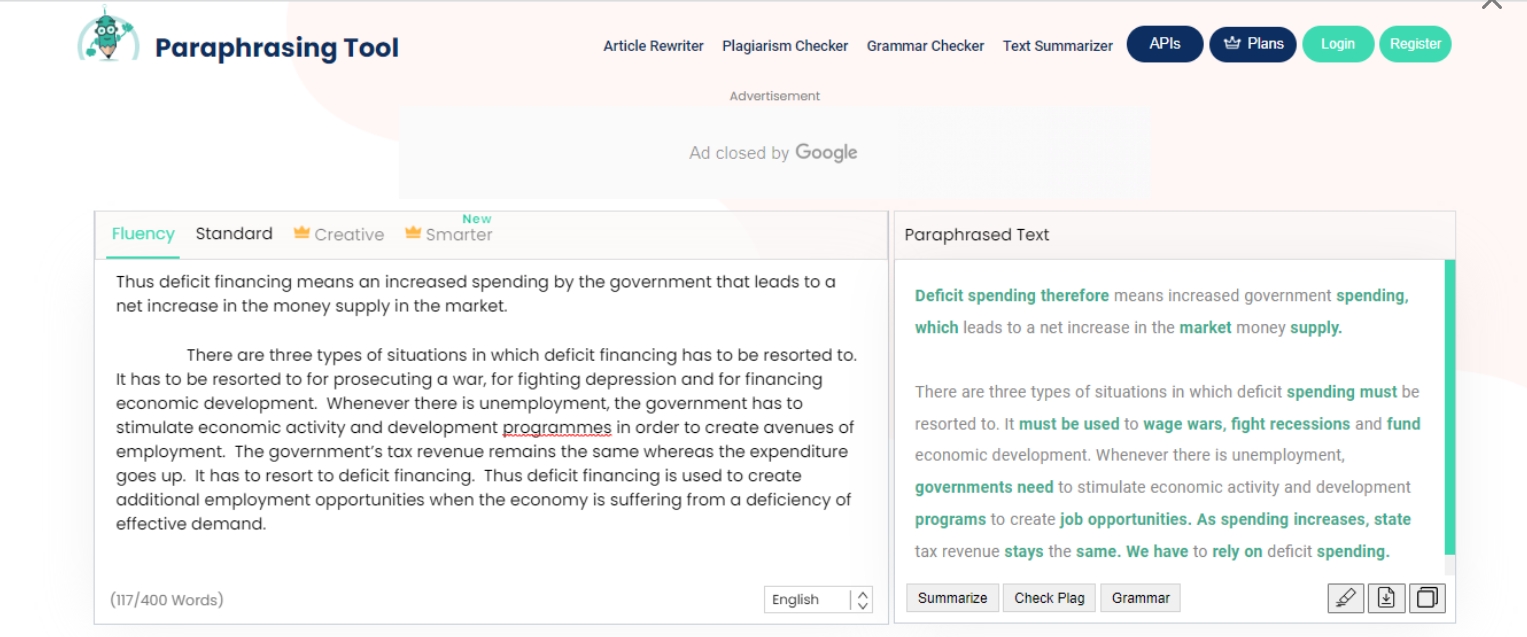1527x637 pixels.
Task: Click inside the input text area
Action: [491, 420]
